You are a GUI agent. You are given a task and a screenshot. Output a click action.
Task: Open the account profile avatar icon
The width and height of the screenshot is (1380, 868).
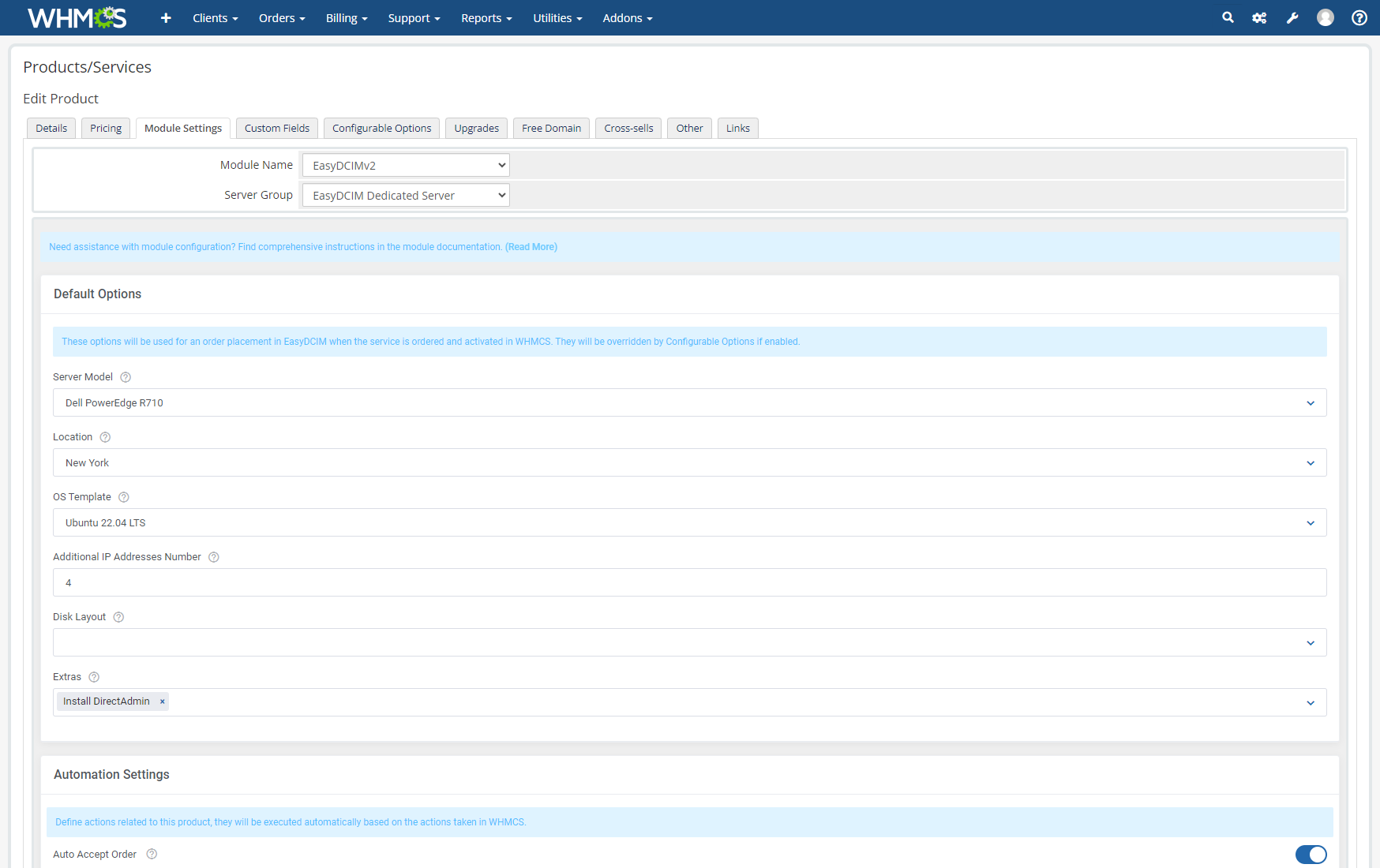pyautogui.click(x=1325, y=17)
